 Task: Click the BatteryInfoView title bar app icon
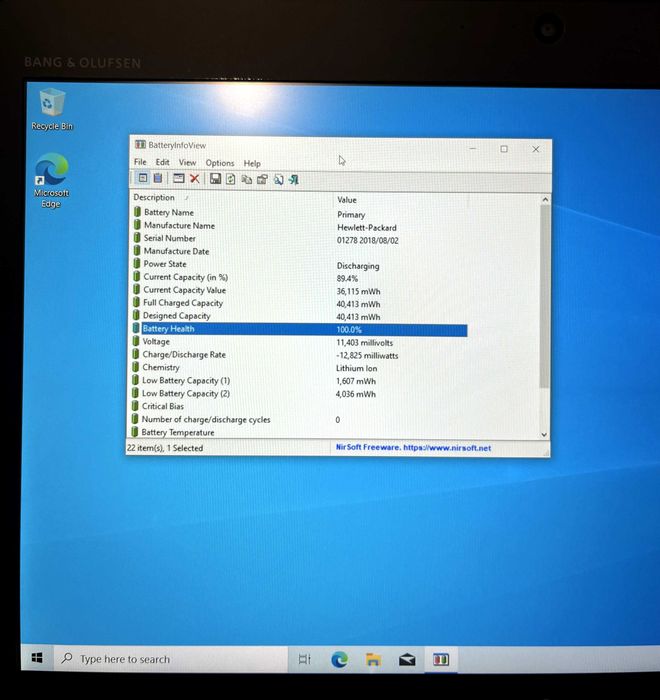(141, 144)
